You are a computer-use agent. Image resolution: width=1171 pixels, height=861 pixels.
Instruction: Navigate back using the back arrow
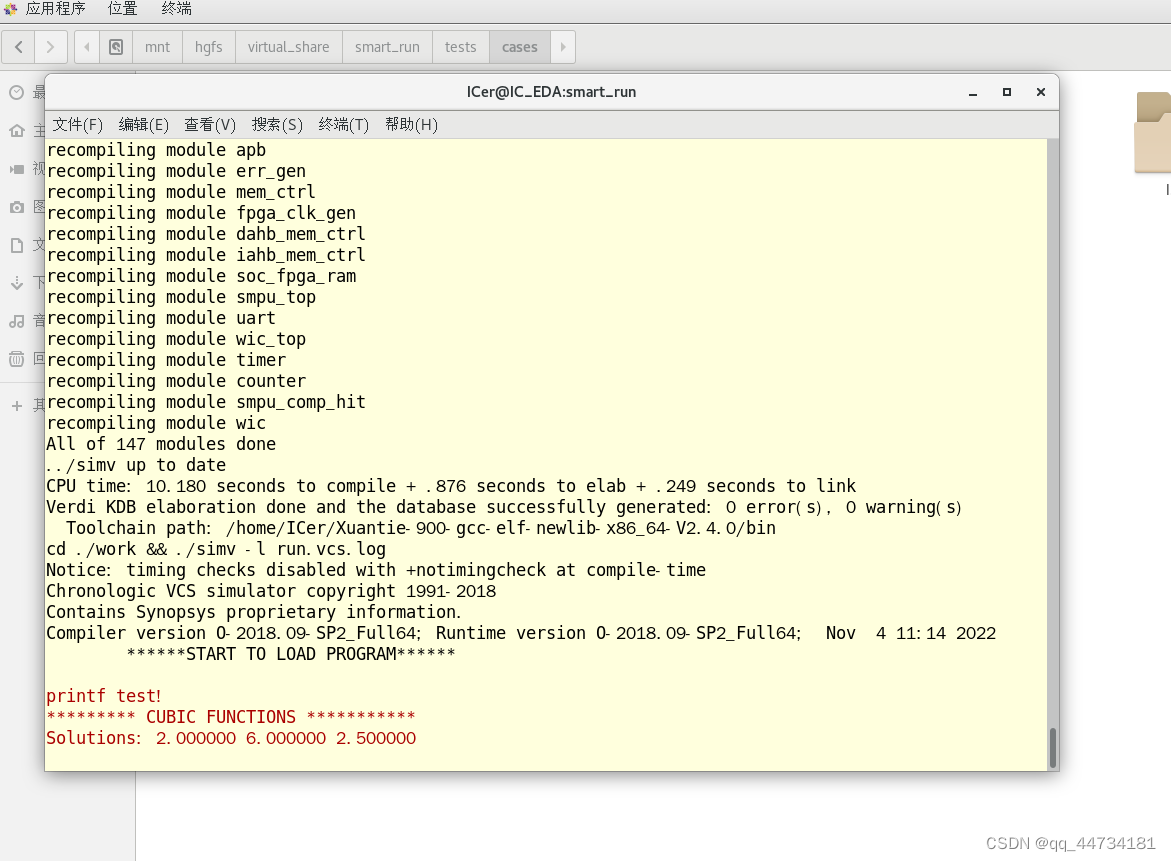[18, 46]
